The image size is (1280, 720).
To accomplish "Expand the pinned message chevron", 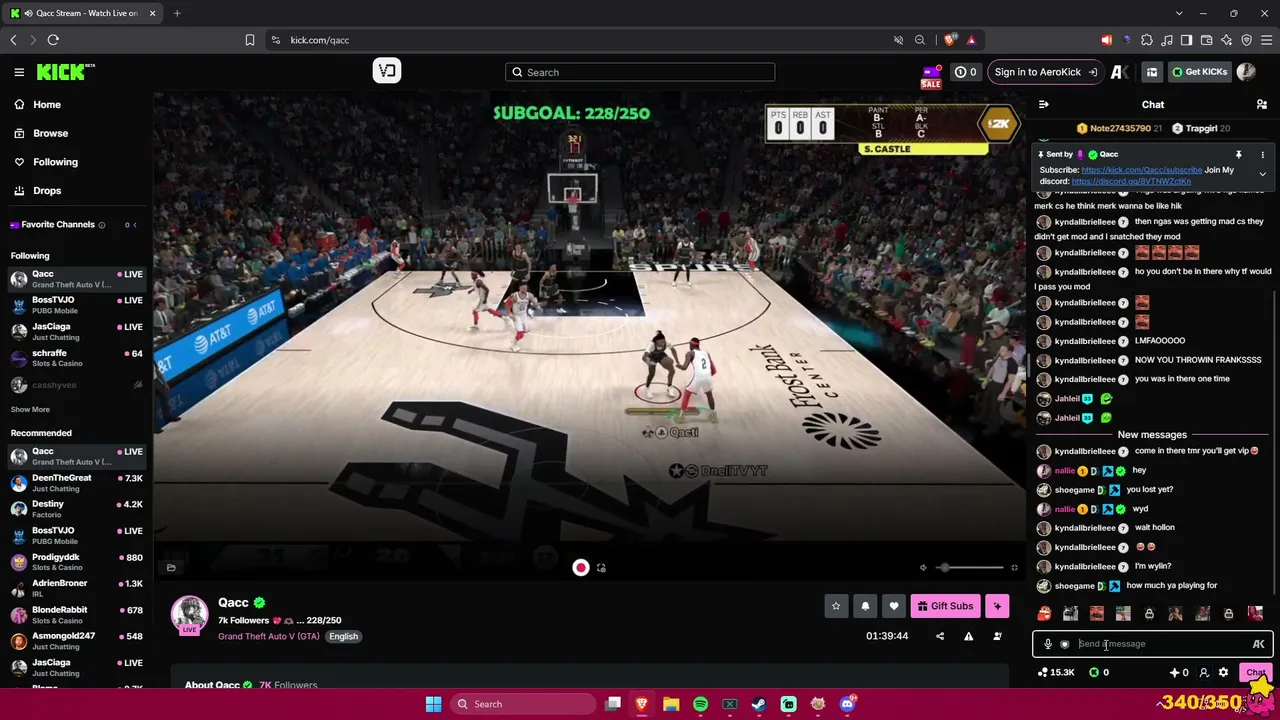I will tap(1262, 174).
